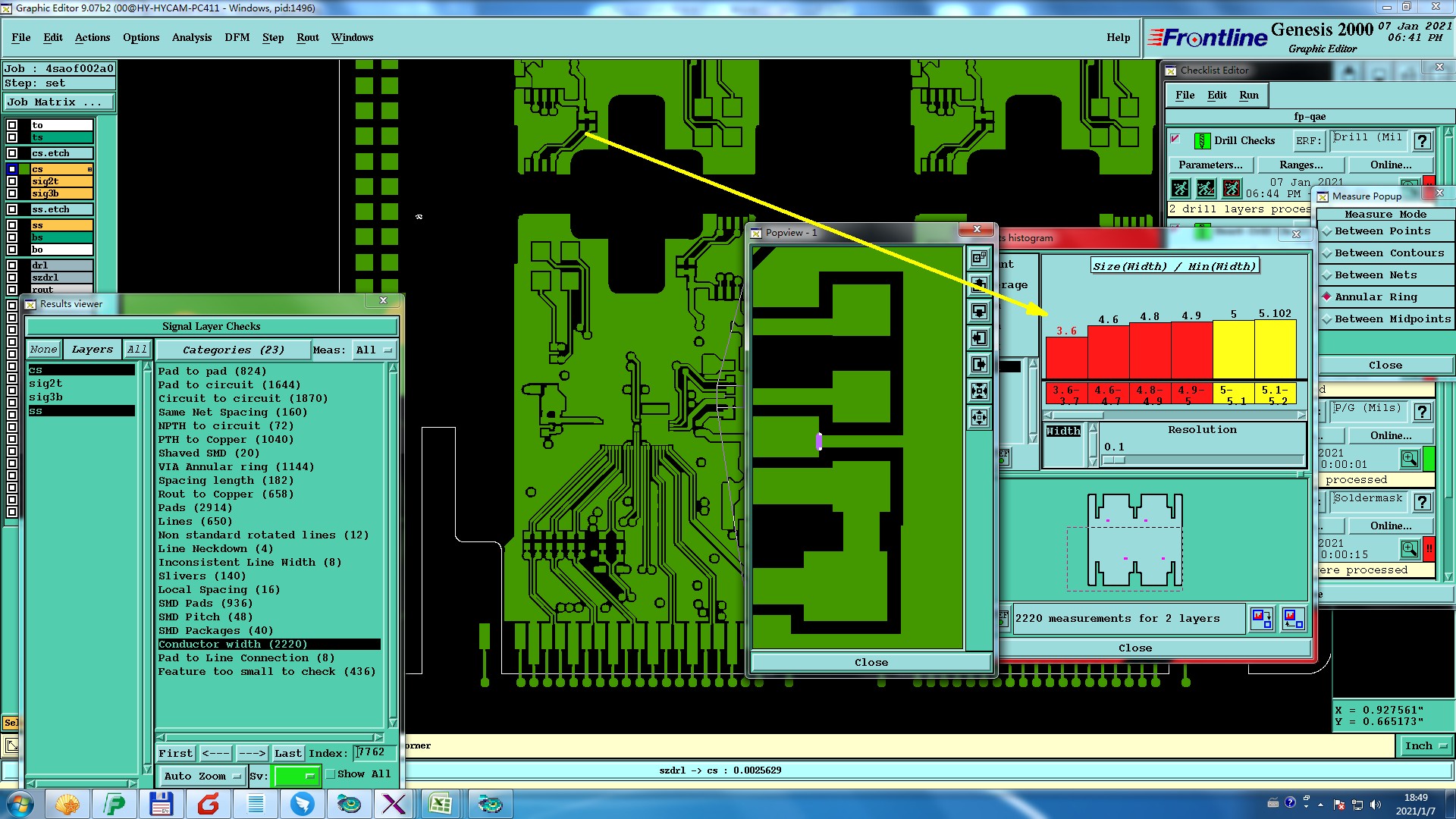Screen dimensions: 1456x819
Task: Click the pan-left icon in the Popview window
Action: pos(979,338)
